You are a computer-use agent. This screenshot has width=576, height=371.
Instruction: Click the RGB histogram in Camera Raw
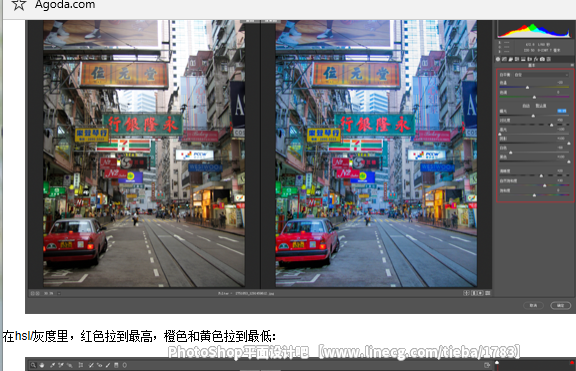click(534, 29)
